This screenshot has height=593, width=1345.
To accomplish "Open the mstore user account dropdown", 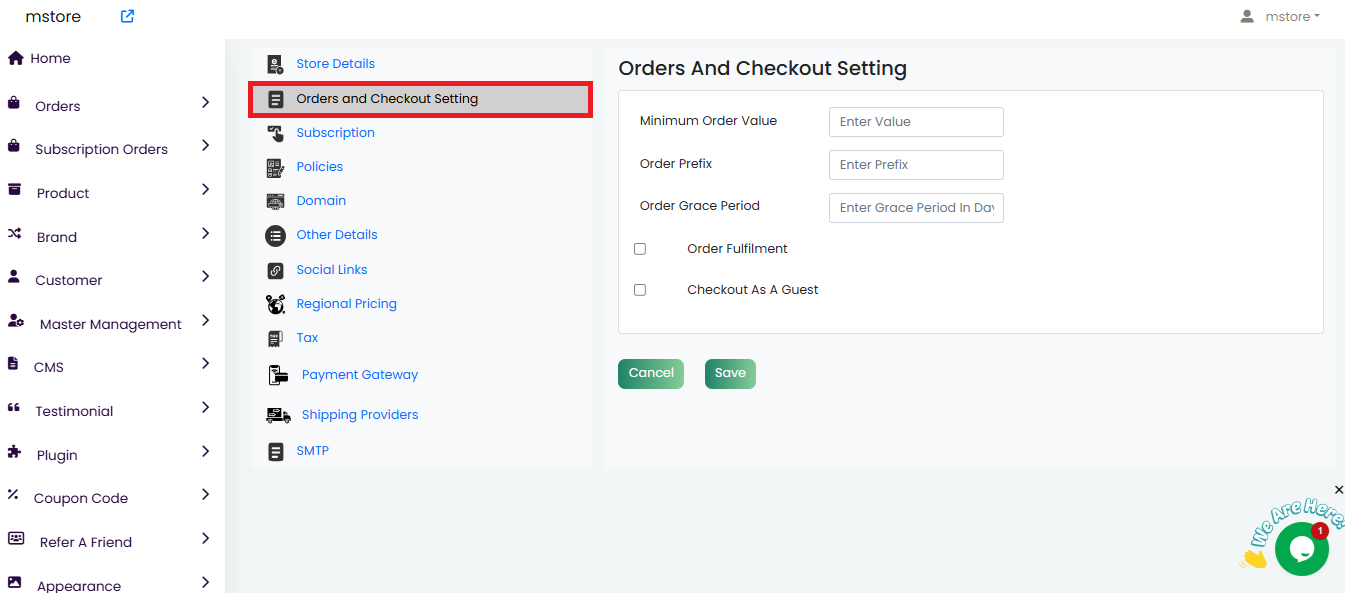I will coord(1280,16).
